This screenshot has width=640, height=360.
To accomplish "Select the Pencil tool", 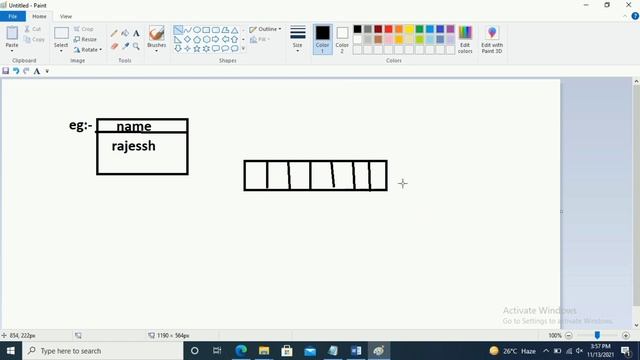I will coord(114,33).
